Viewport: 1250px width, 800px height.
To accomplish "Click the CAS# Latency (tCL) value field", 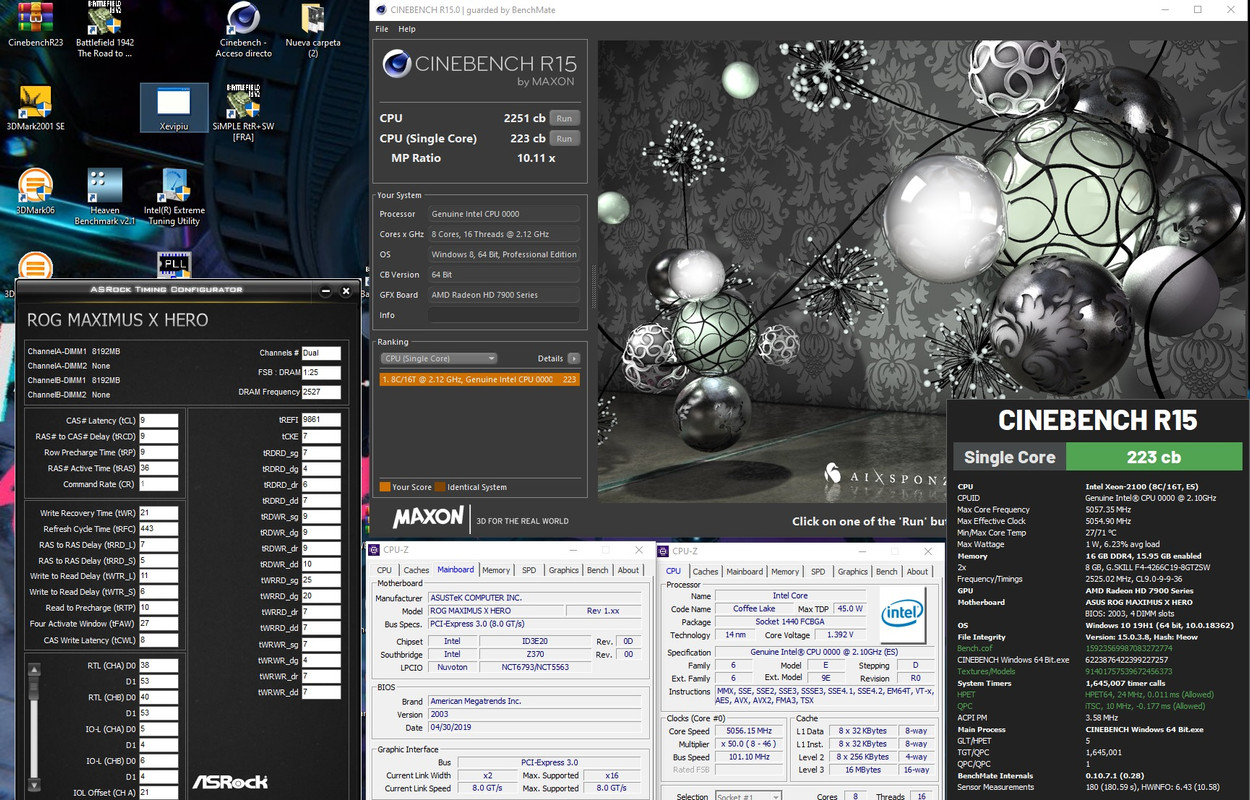I will (x=158, y=421).
